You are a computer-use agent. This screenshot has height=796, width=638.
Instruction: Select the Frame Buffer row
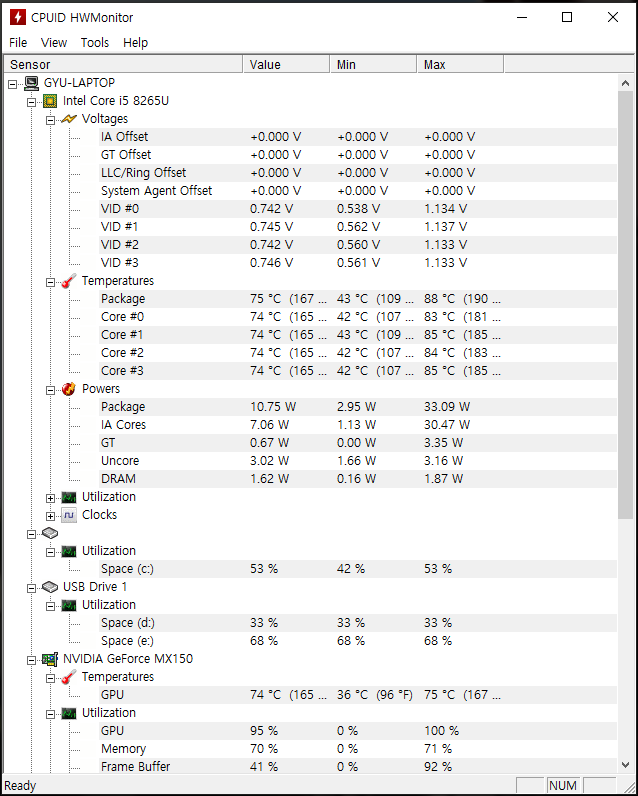[358, 767]
